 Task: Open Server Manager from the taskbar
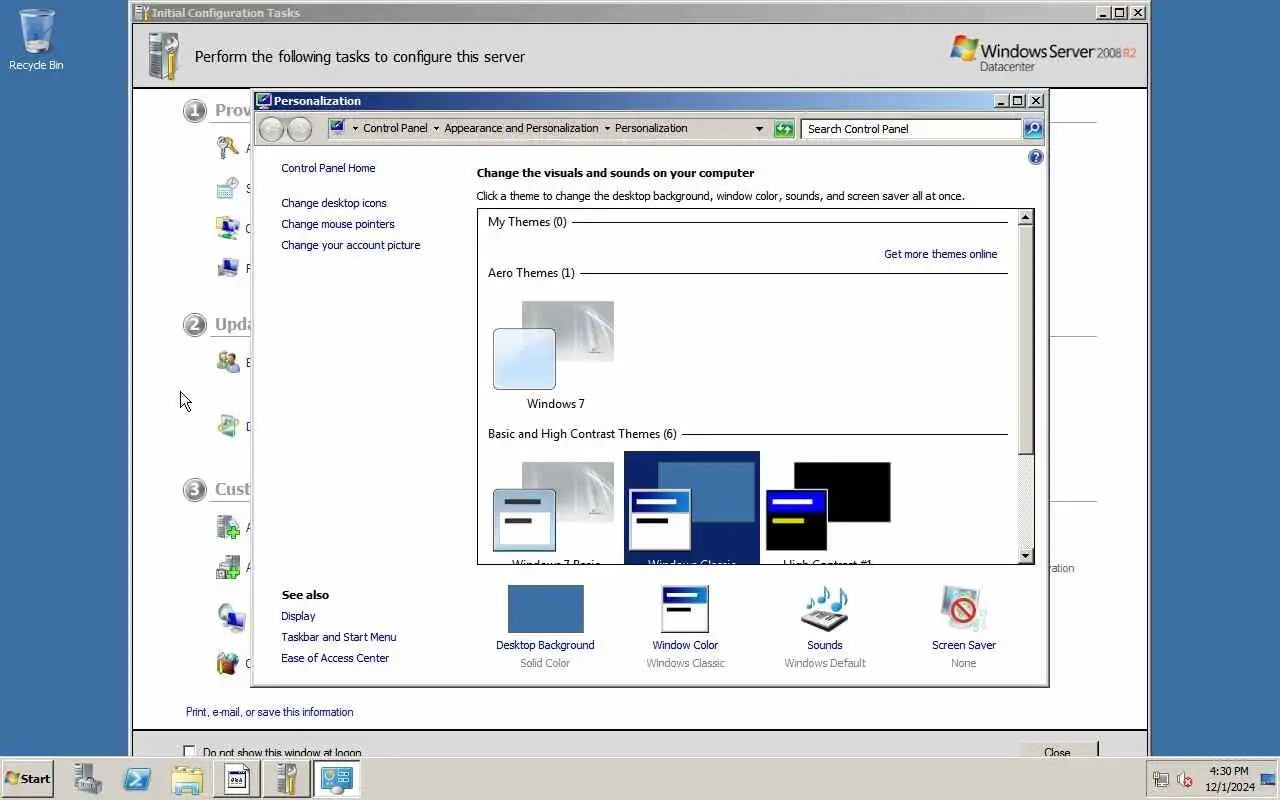88,778
